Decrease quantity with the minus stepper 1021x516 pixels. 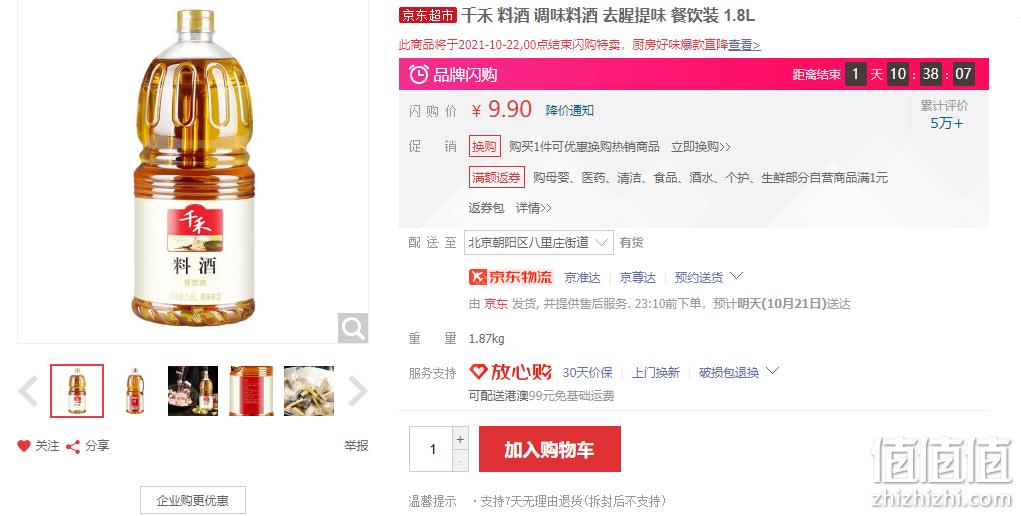click(460, 461)
